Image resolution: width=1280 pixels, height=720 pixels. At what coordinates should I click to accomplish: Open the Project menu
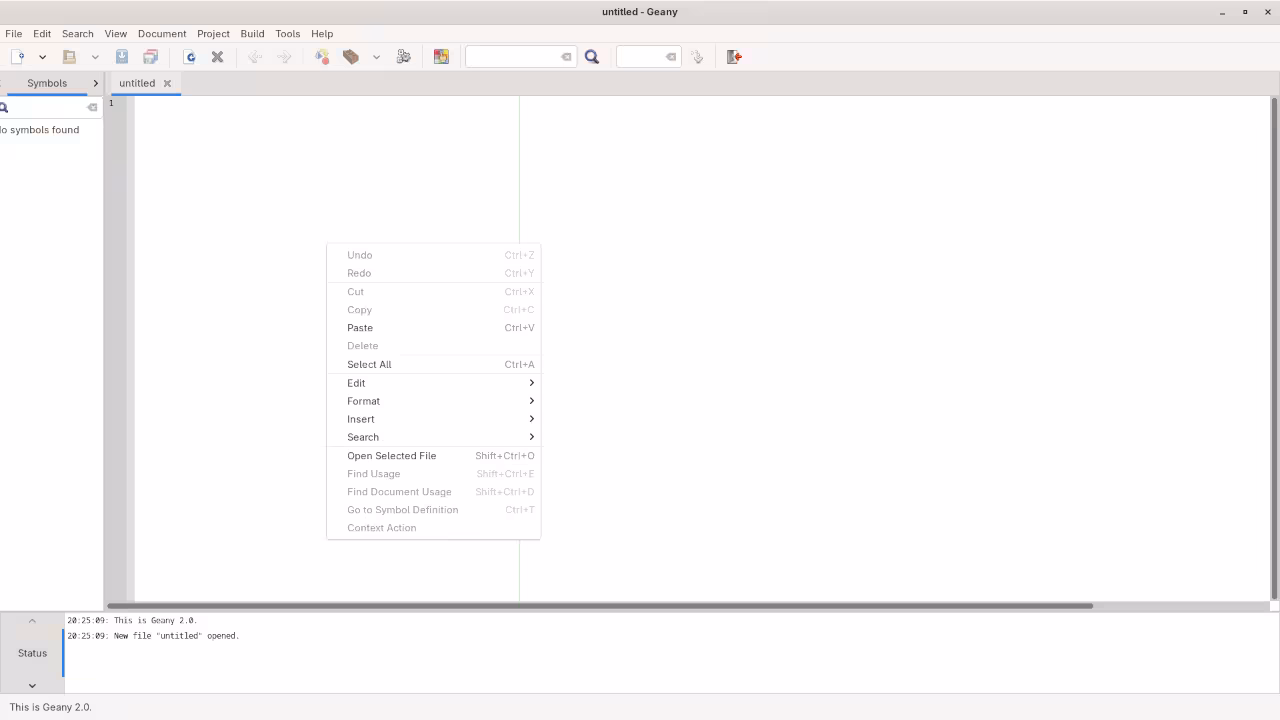coord(213,33)
